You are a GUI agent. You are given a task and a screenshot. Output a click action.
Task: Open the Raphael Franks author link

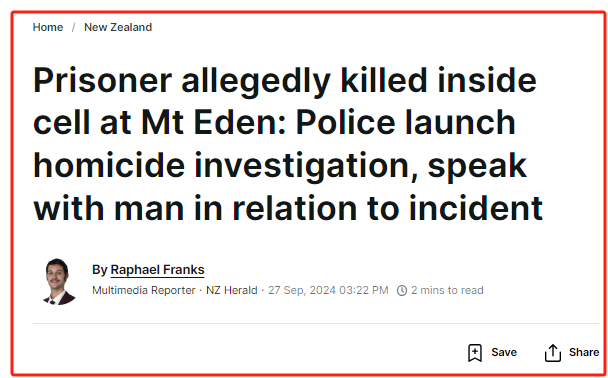click(157, 270)
